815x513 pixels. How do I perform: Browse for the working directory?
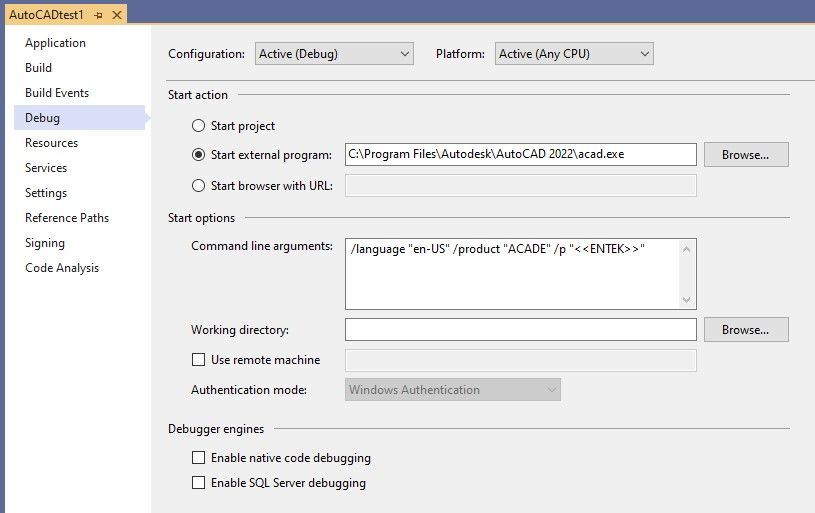pos(746,329)
